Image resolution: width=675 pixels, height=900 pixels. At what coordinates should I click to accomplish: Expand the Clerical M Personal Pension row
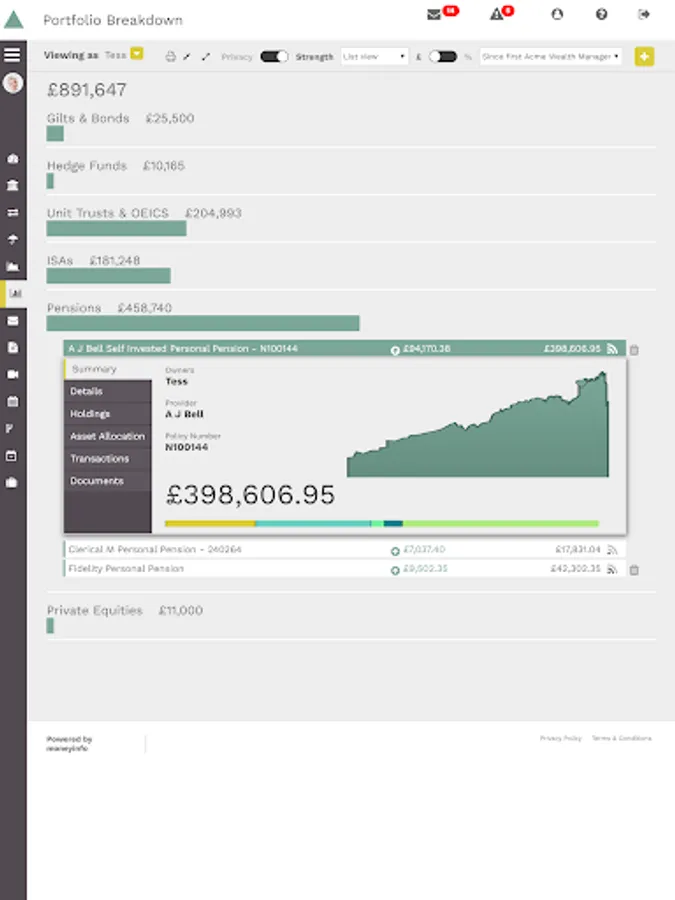344,549
